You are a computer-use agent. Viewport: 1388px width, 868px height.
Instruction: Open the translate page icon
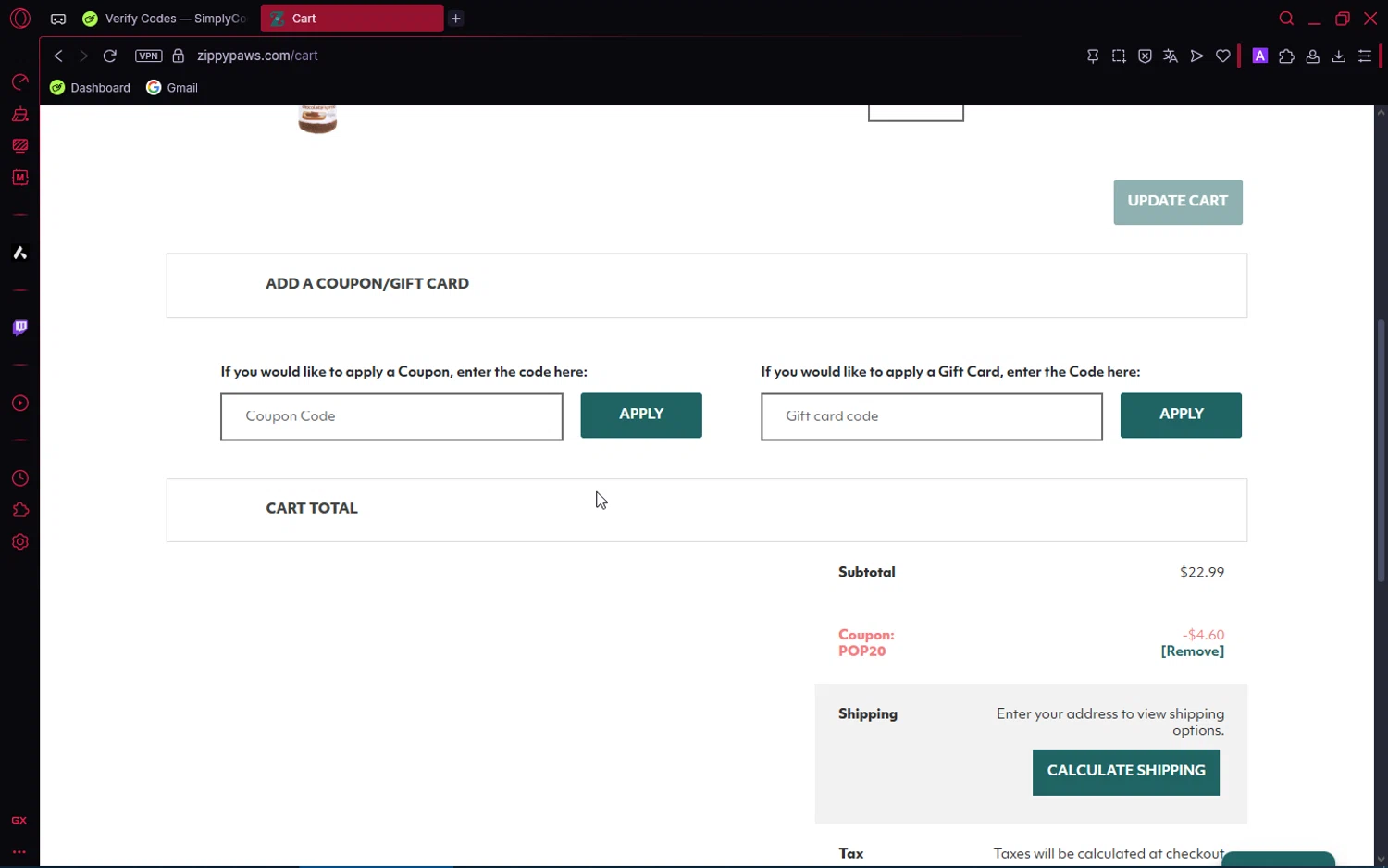coord(1171,56)
